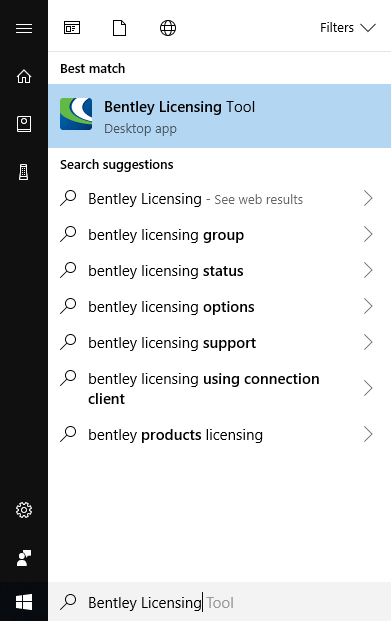Image resolution: width=391 pixels, height=621 pixels.
Task: Expand arrow next to 'bentley products licensing'
Action: coord(368,434)
